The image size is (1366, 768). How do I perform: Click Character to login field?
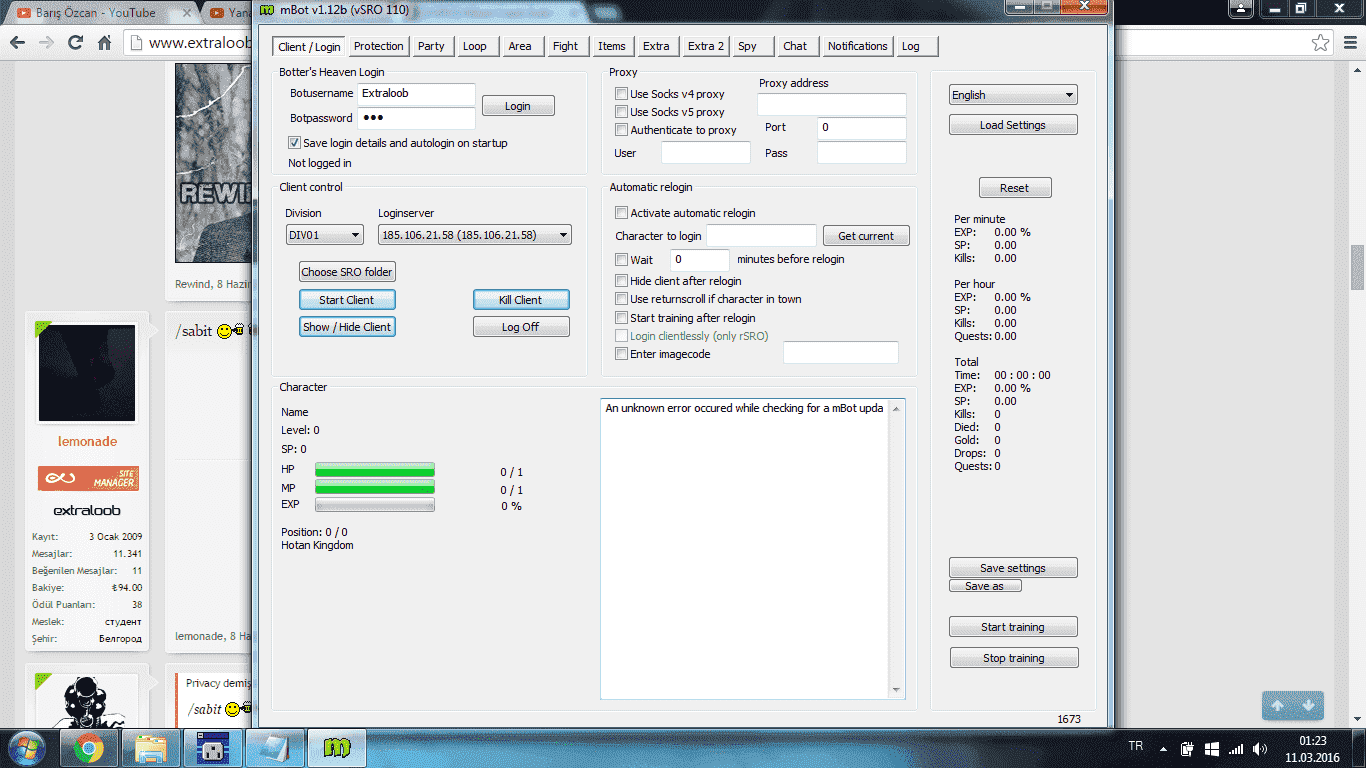[762, 236]
